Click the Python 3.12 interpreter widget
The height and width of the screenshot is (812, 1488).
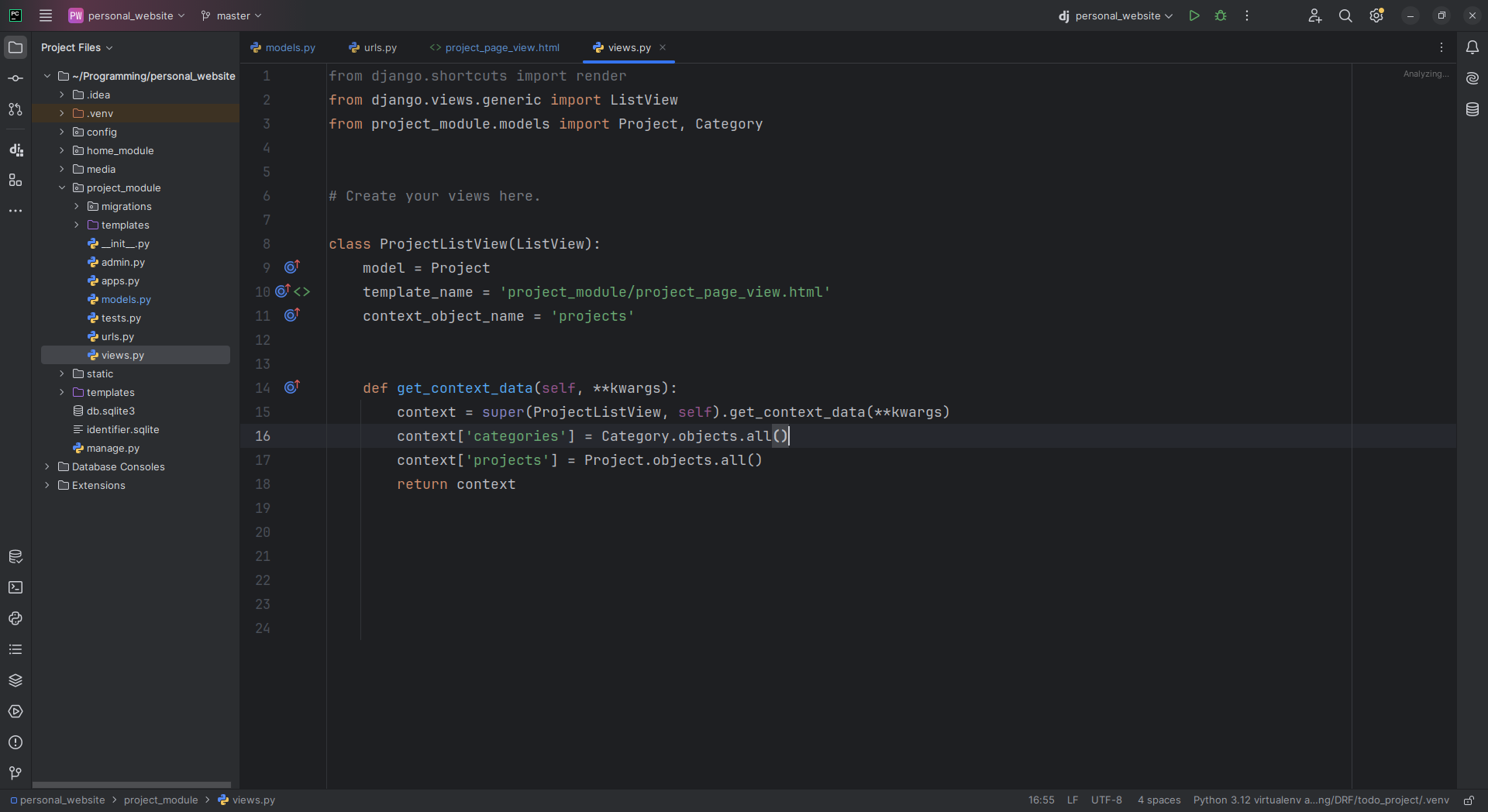[1321, 800]
